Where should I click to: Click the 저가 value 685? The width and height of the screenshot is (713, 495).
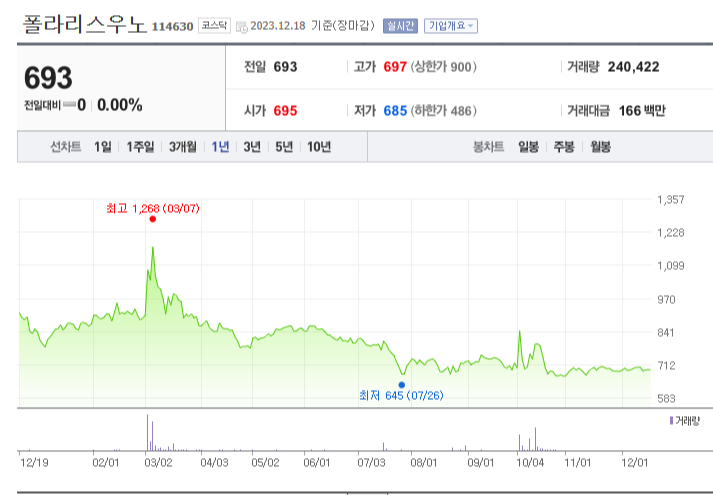(x=395, y=110)
